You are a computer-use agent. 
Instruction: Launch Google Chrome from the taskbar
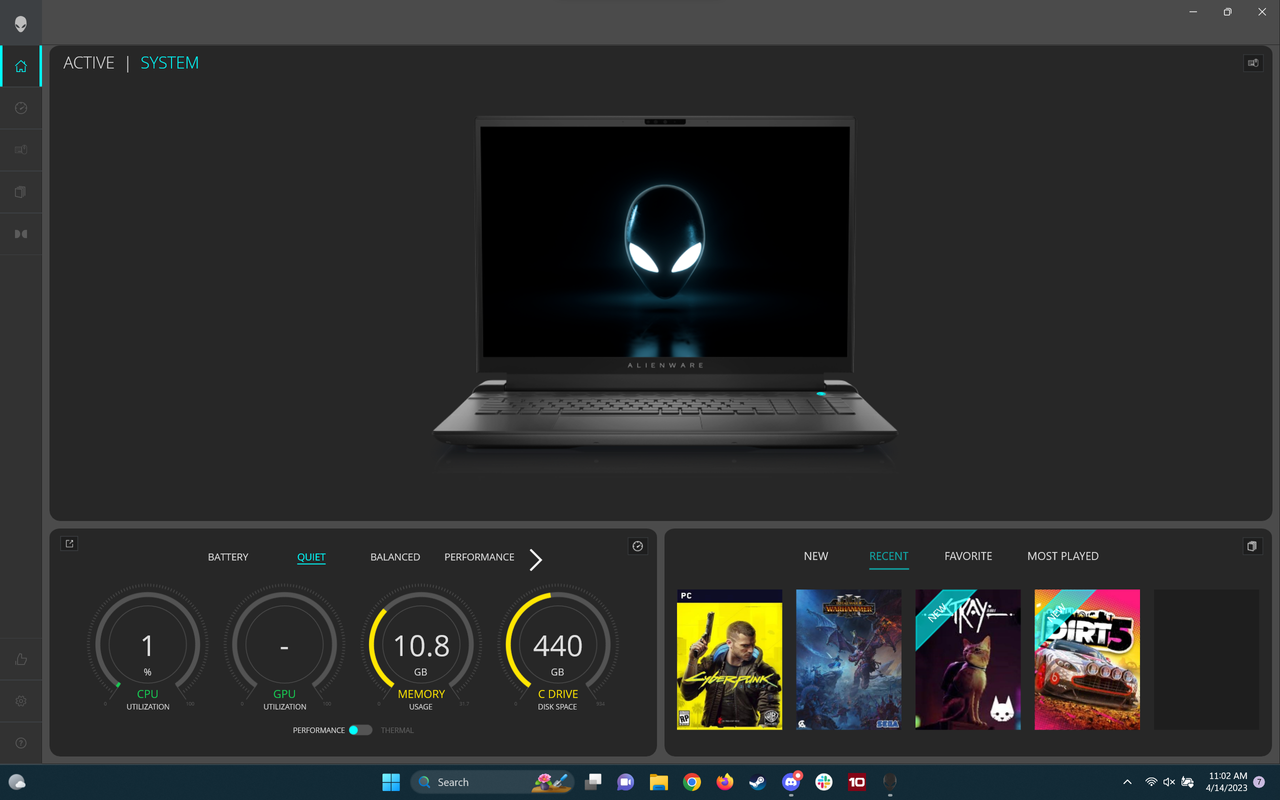point(692,782)
